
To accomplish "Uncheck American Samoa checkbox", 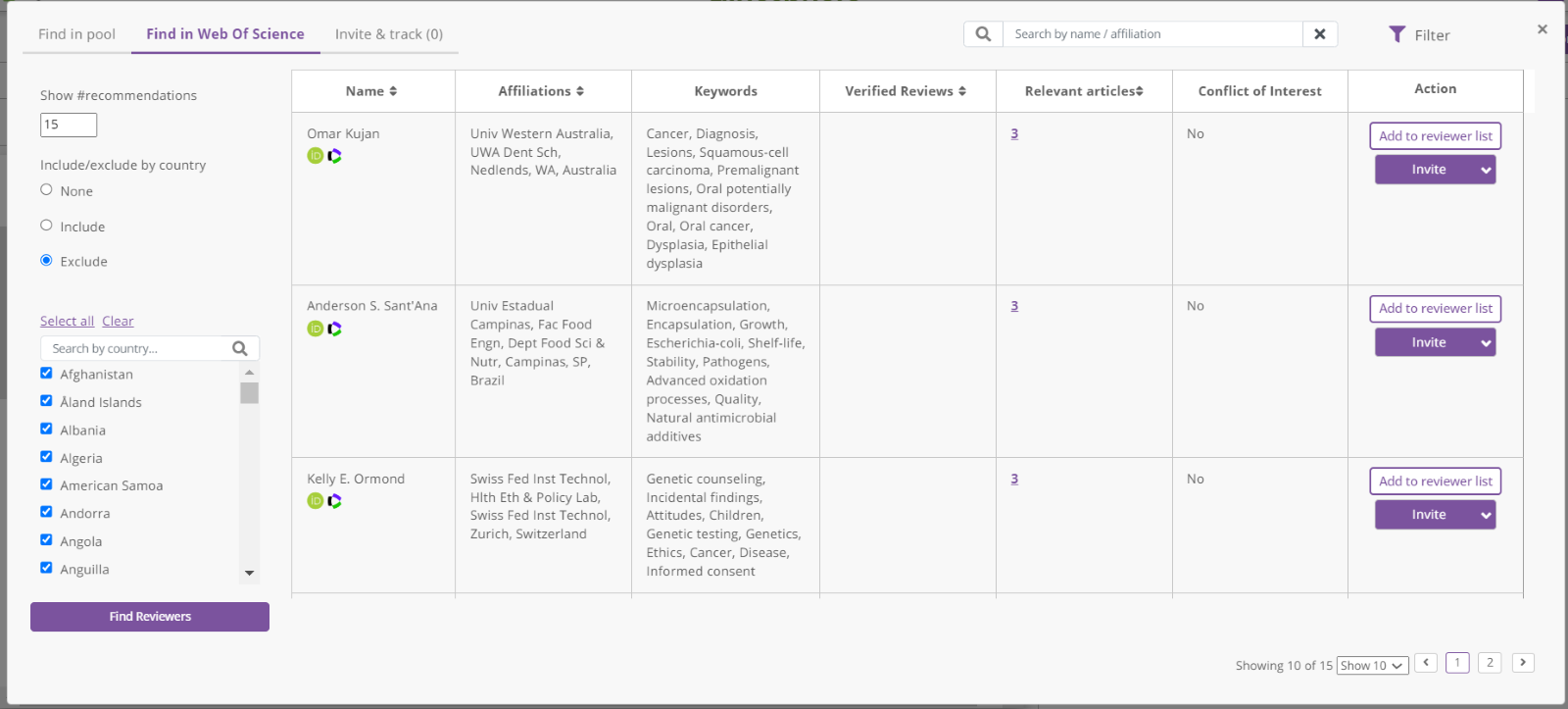I will (46, 483).
